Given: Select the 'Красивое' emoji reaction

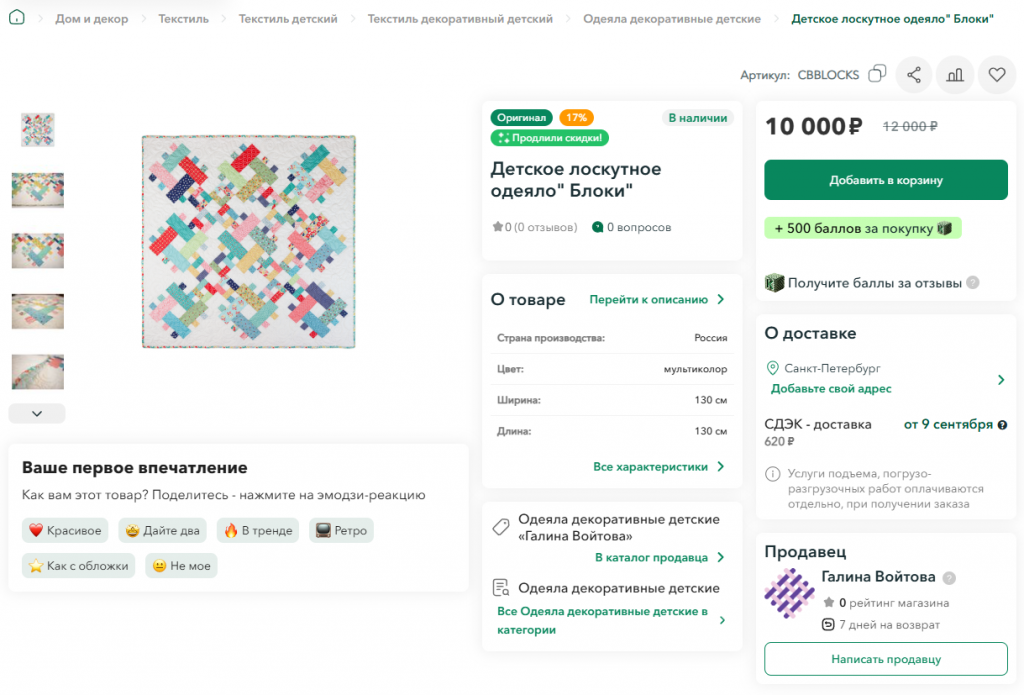Looking at the screenshot, I should click(65, 530).
